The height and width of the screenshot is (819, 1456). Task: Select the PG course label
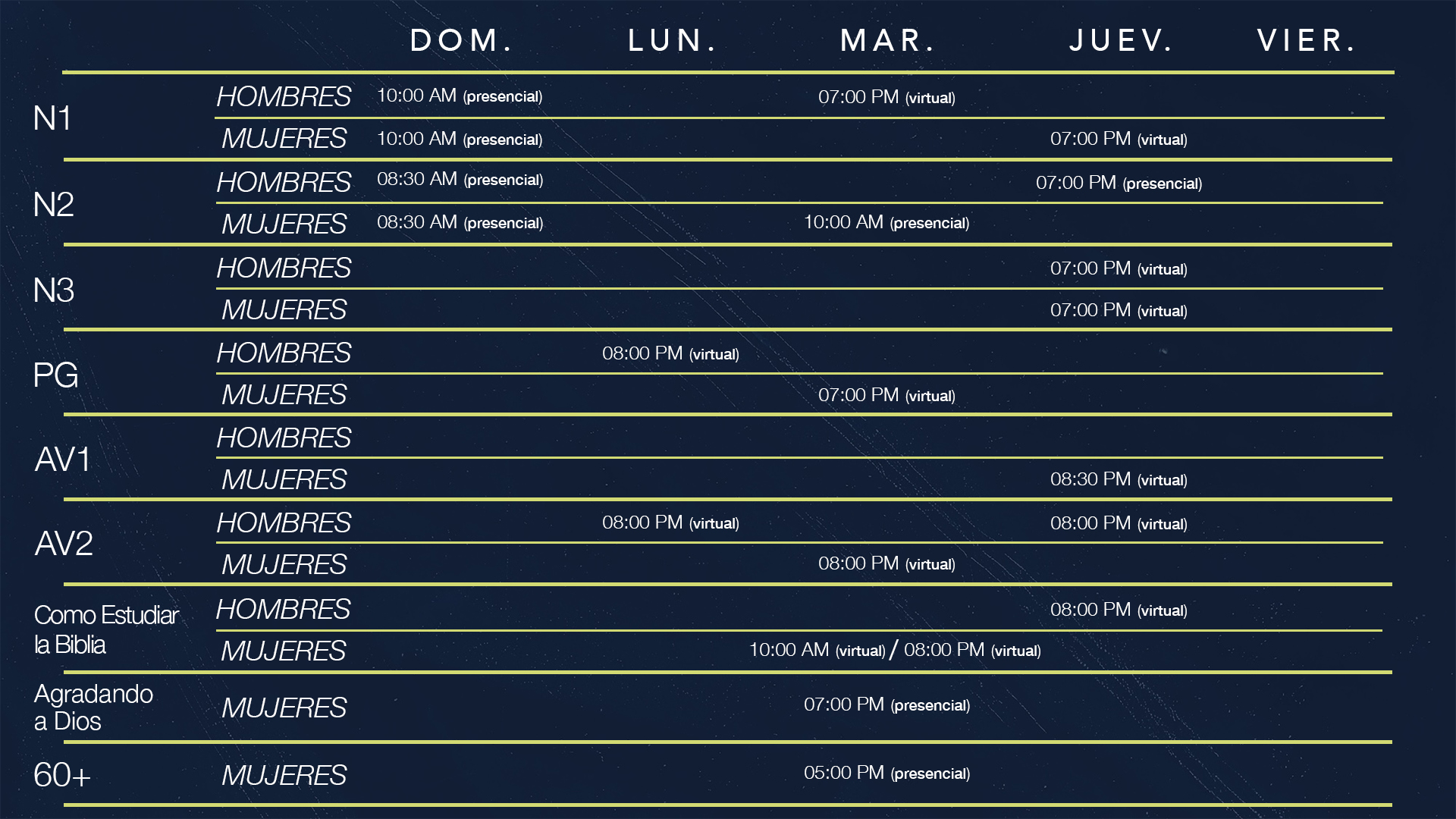pos(55,375)
